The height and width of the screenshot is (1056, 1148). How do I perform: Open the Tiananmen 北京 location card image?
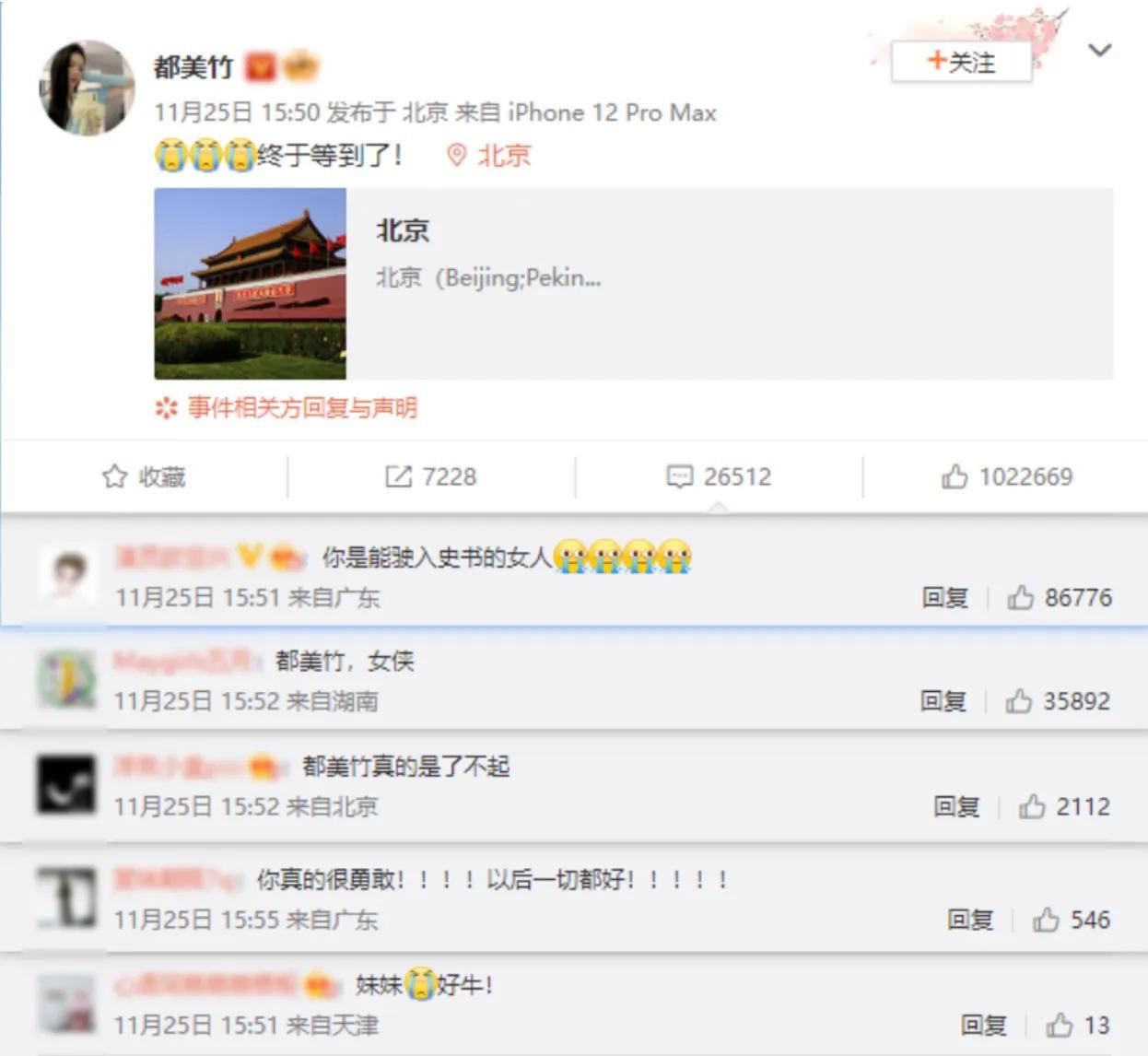point(250,284)
